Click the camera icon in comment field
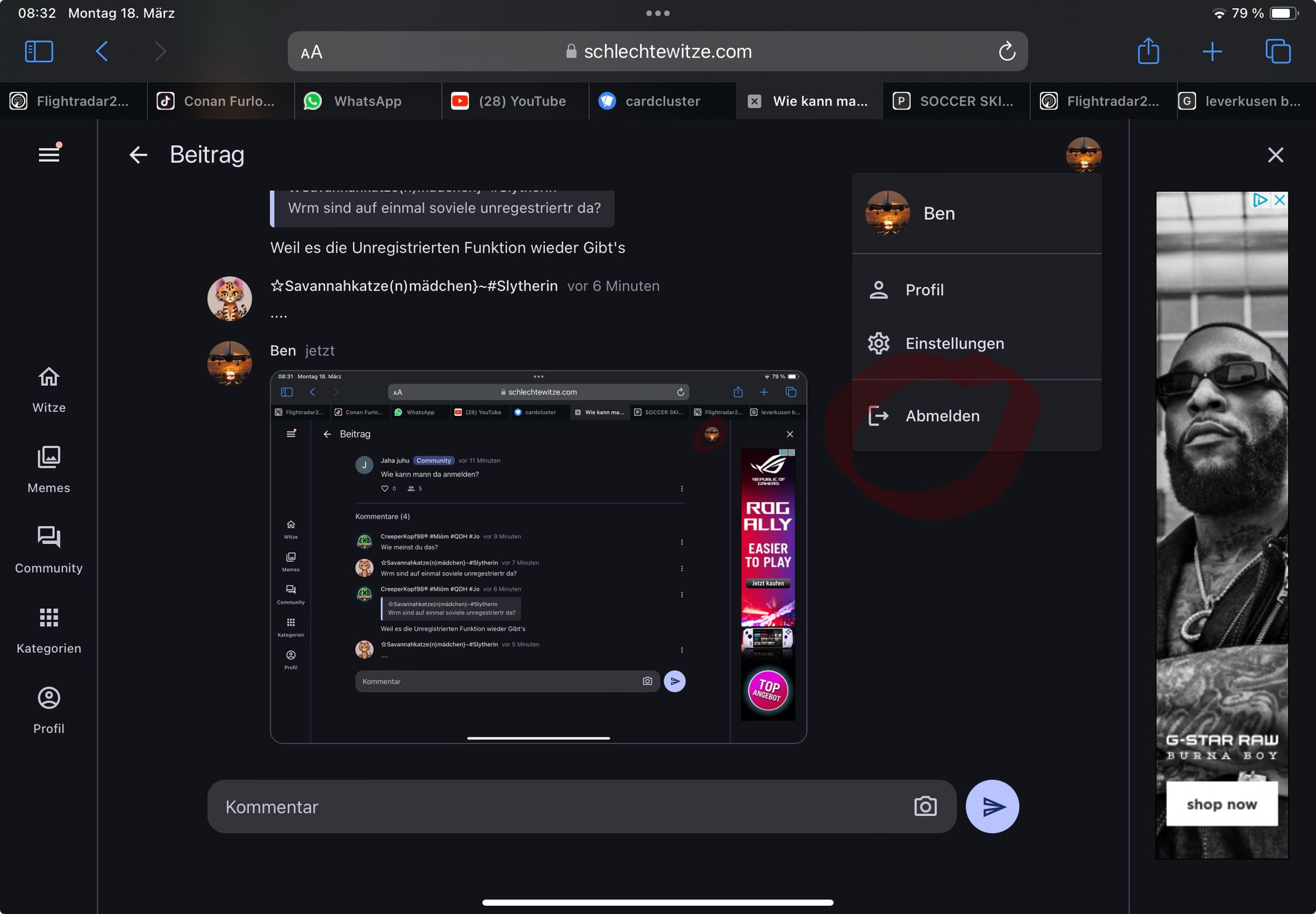The image size is (1316, 914). [925, 806]
